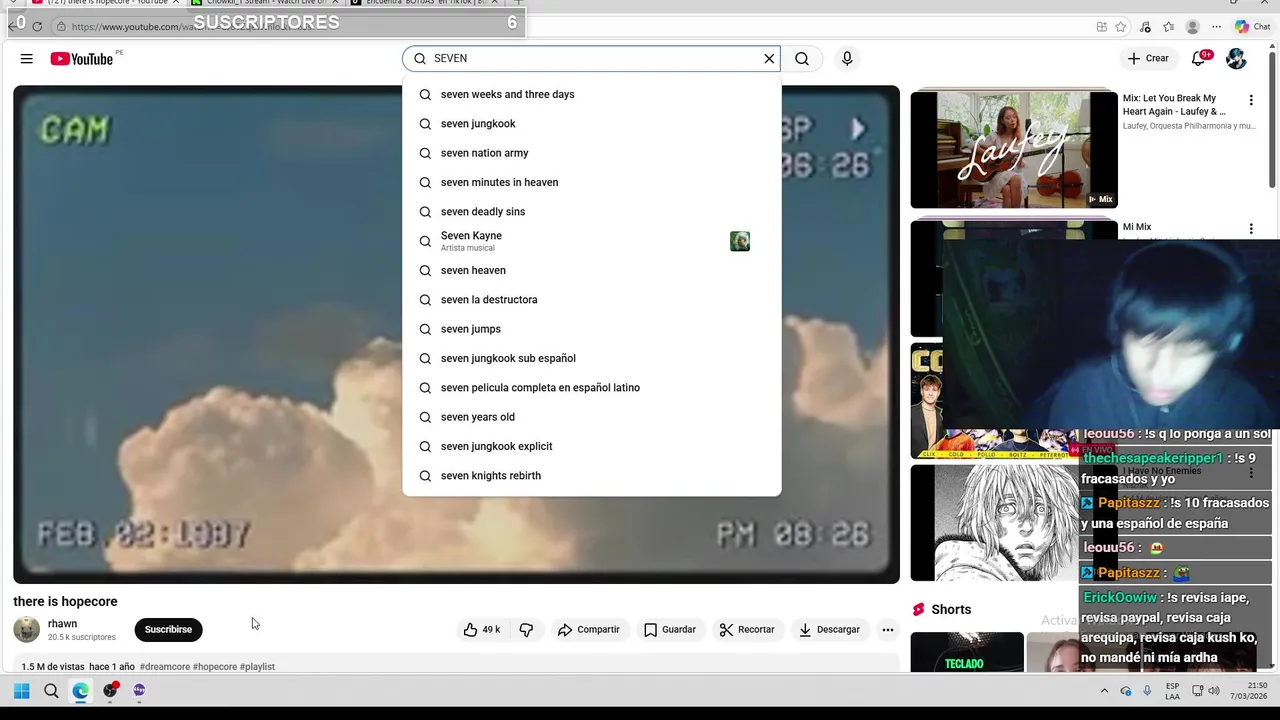Save video with Guardar button
Image resolution: width=1280 pixels, height=720 pixels.
coord(670,630)
